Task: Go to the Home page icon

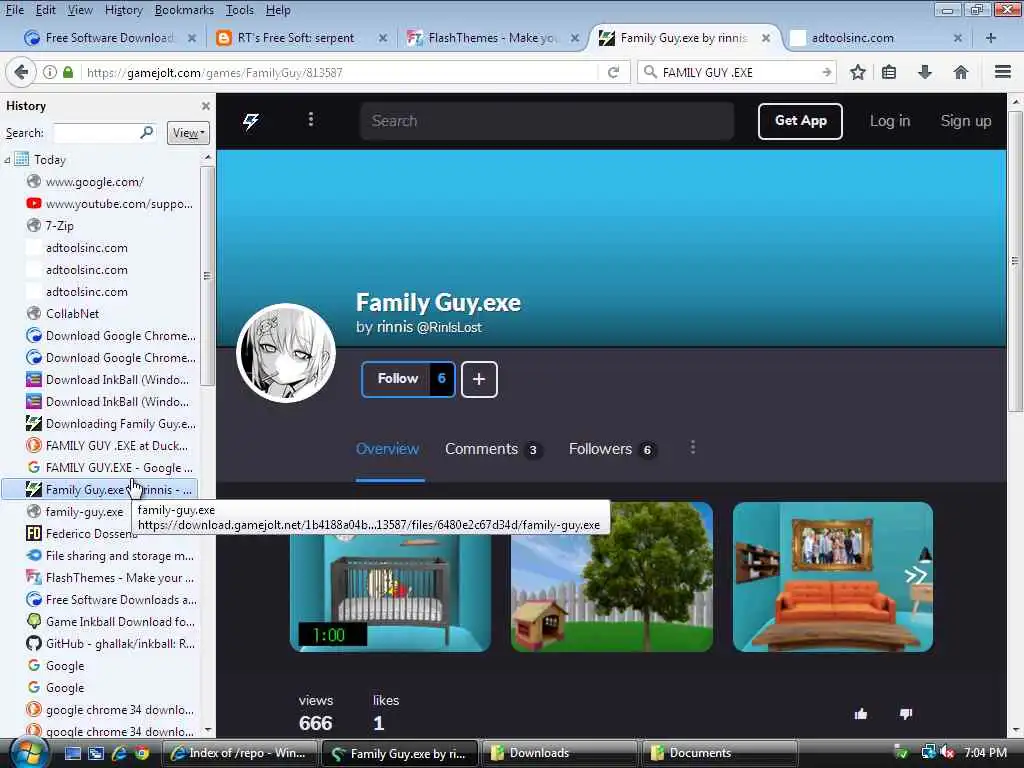Action: pos(961,72)
